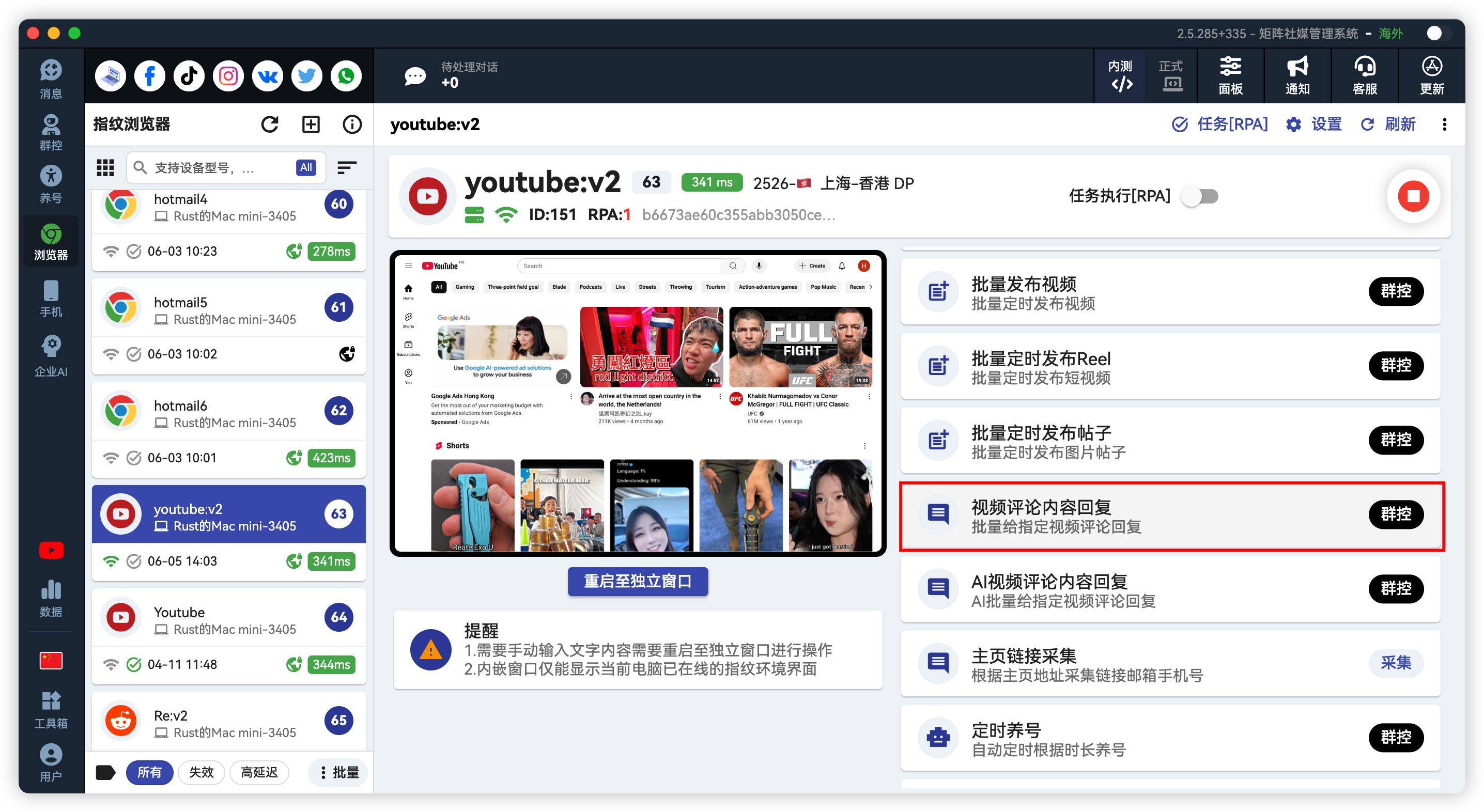Select the 失效 filter tab
1484x812 pixels.
pyautogui.click(x=202, y=772)
